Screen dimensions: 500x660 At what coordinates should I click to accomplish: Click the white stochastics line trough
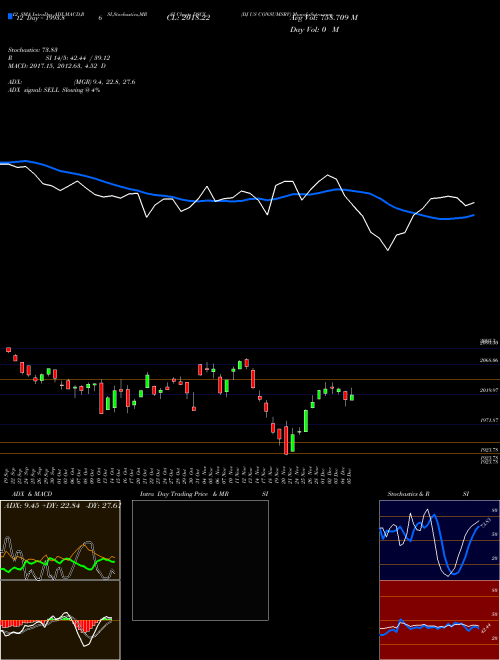(x=448, y=575)
